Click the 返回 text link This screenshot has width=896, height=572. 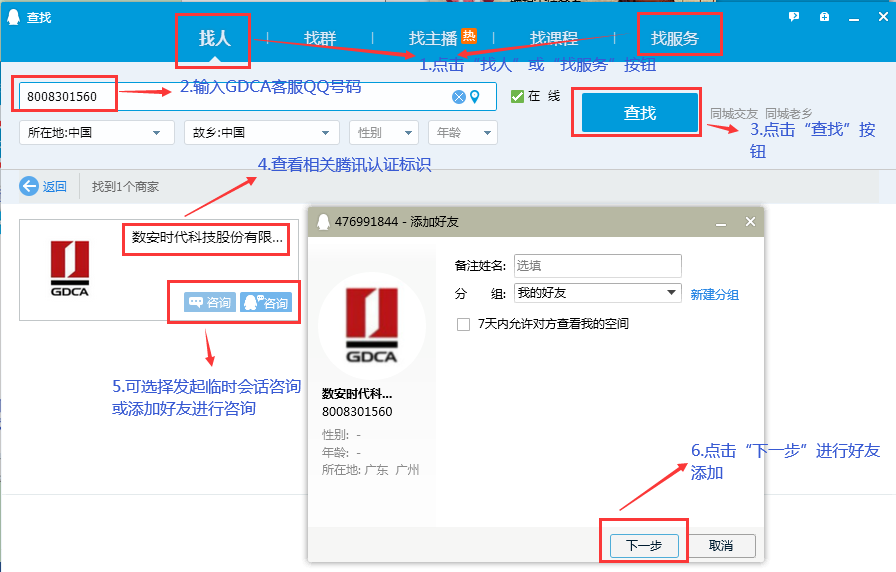55,187
